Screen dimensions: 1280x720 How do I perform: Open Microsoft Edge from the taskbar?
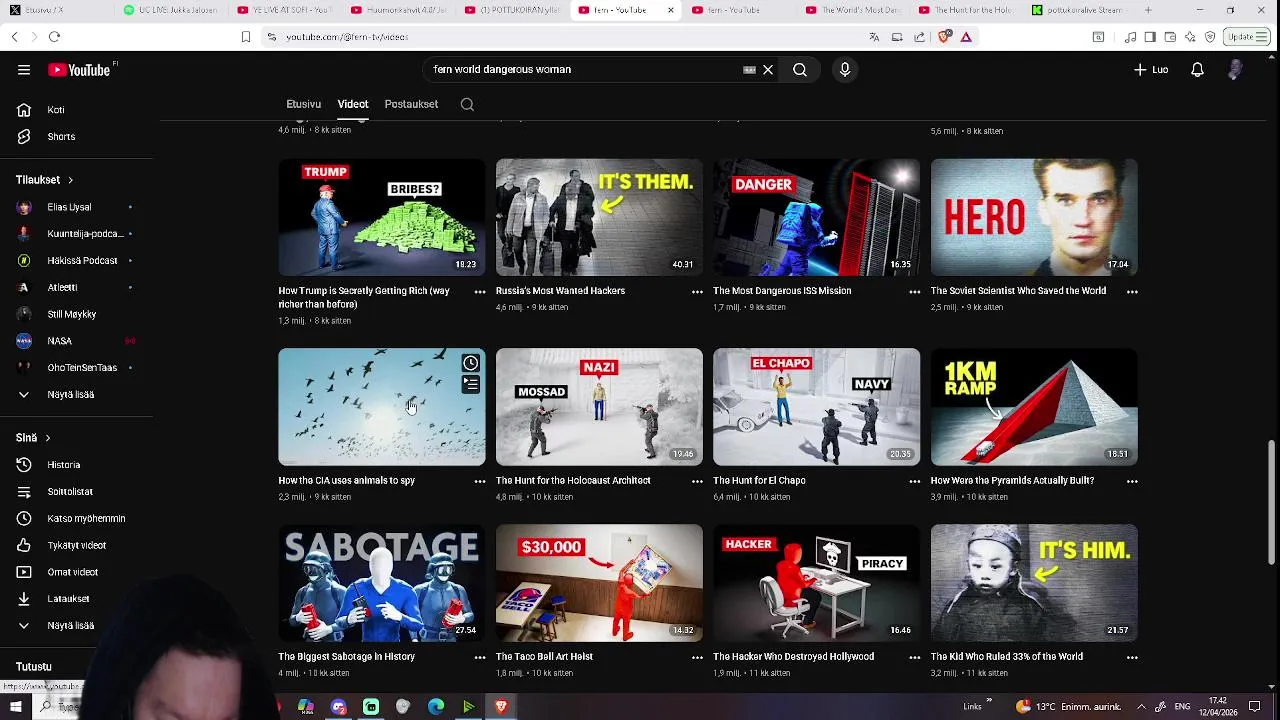[436, 707]
